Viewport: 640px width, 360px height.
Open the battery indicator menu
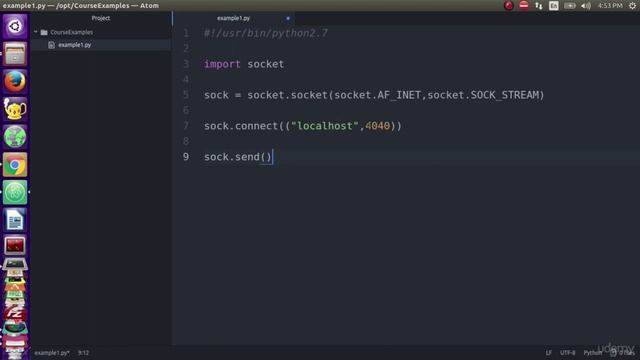click(x=570, y=6)
